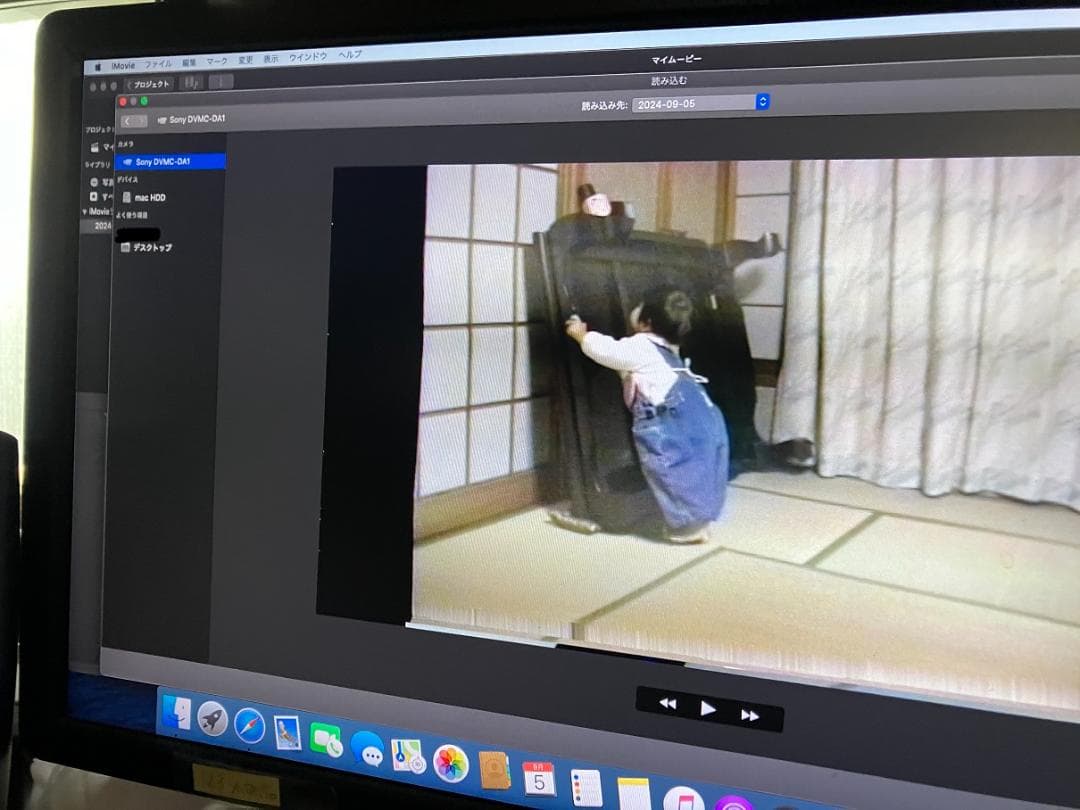Go back to プロジェクト view
The height and width of the screenshot is (810, 1080).
pyautogui.click(x=150, y=84)
